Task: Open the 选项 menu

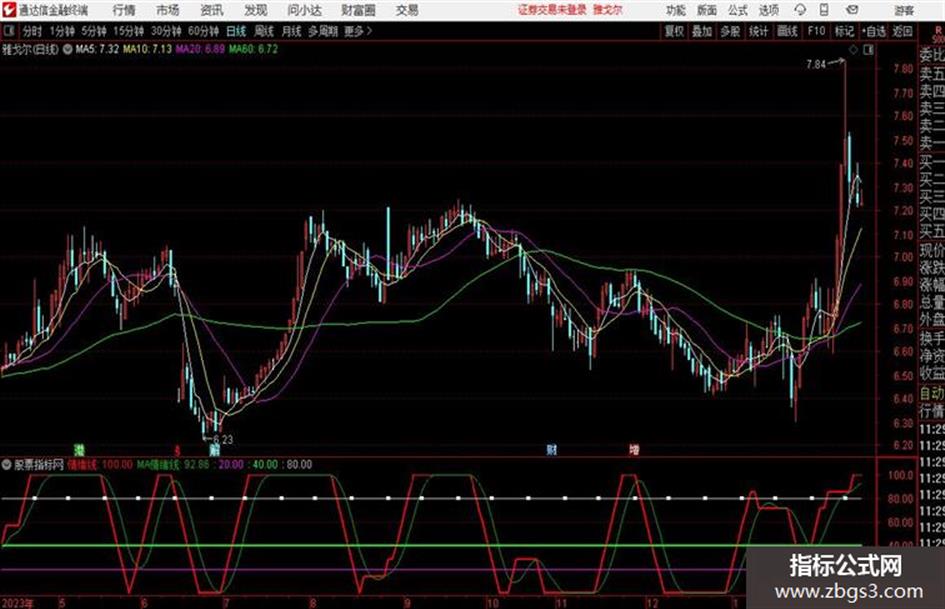Action: point(768,10)
